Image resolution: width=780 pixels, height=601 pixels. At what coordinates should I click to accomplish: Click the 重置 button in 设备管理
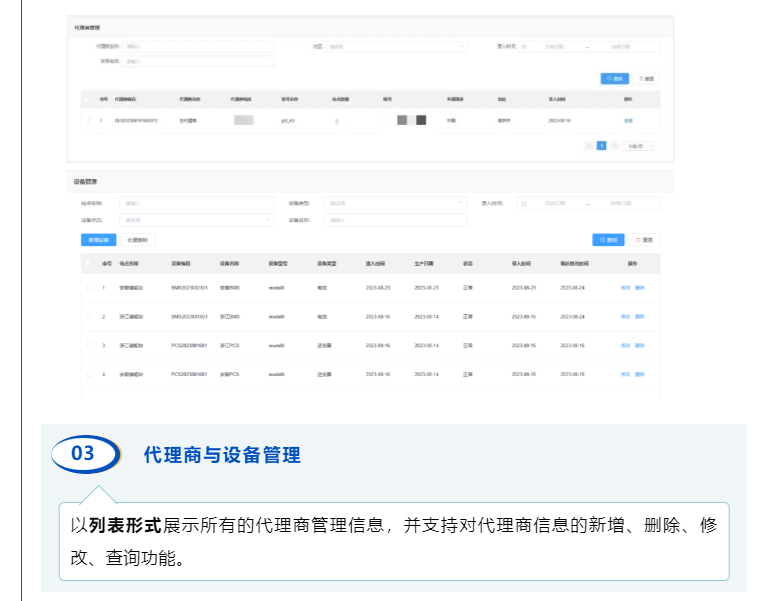[644, 240]
